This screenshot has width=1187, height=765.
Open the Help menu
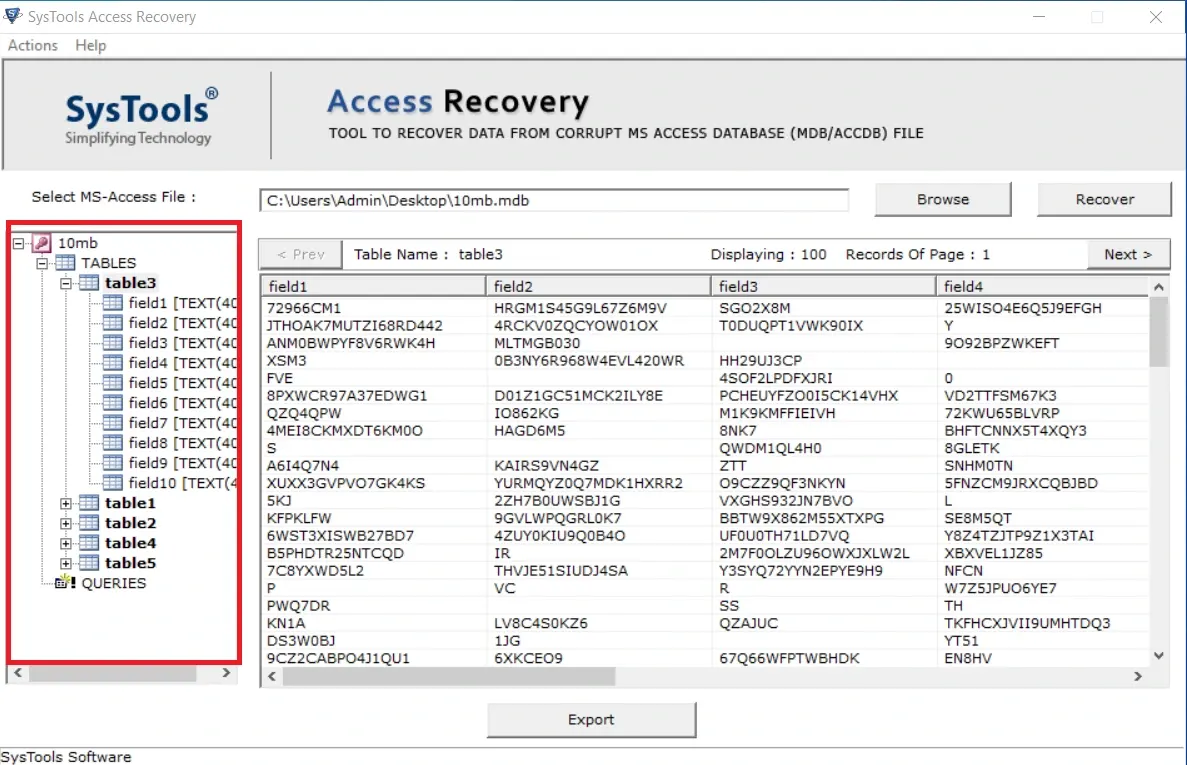pyautogui.click(x=91, y=45)
